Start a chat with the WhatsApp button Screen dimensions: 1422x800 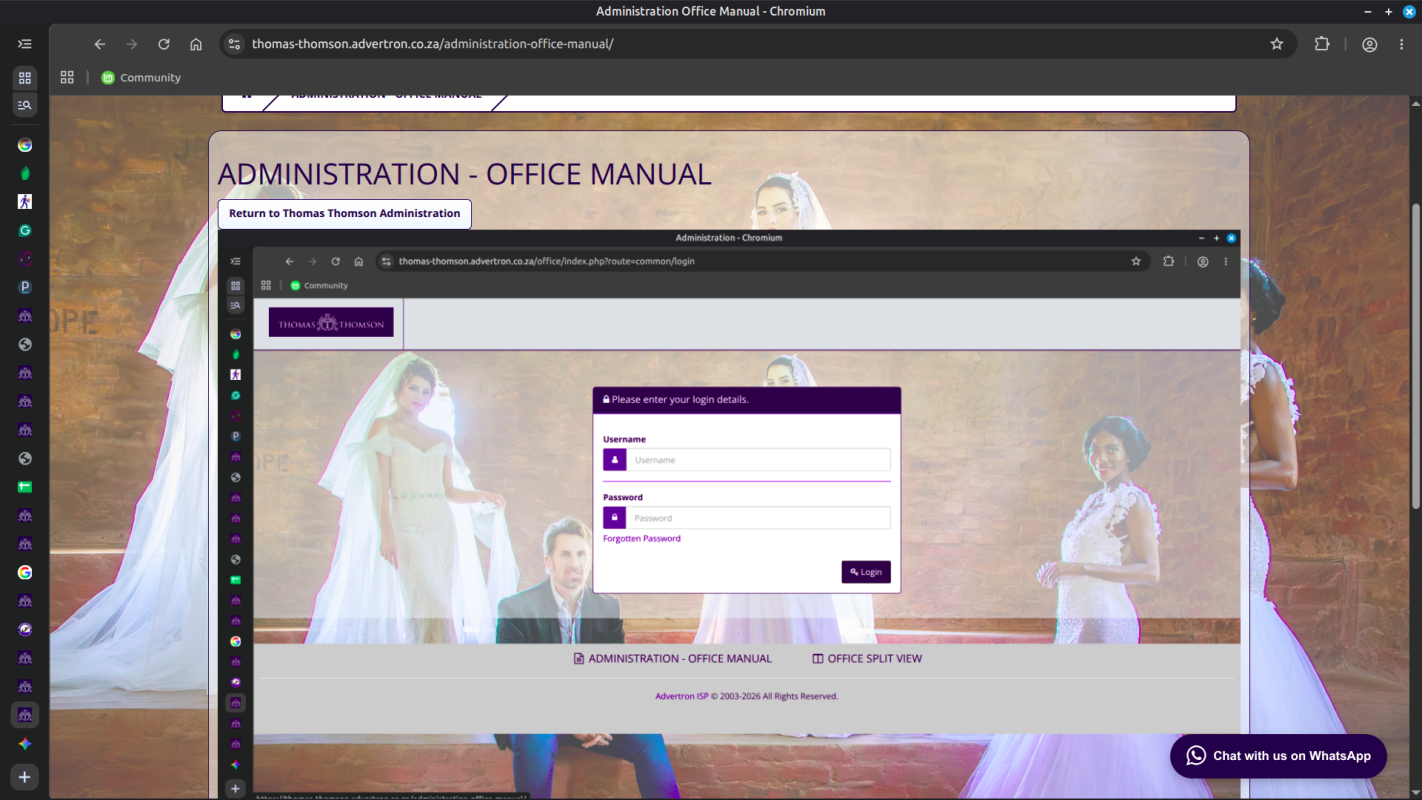tap(1278, 756)
